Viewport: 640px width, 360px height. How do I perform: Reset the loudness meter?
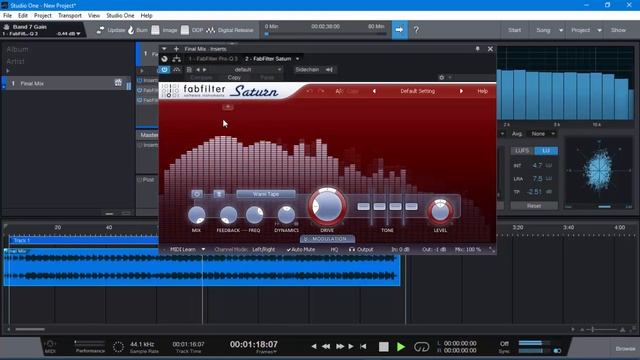534,206
